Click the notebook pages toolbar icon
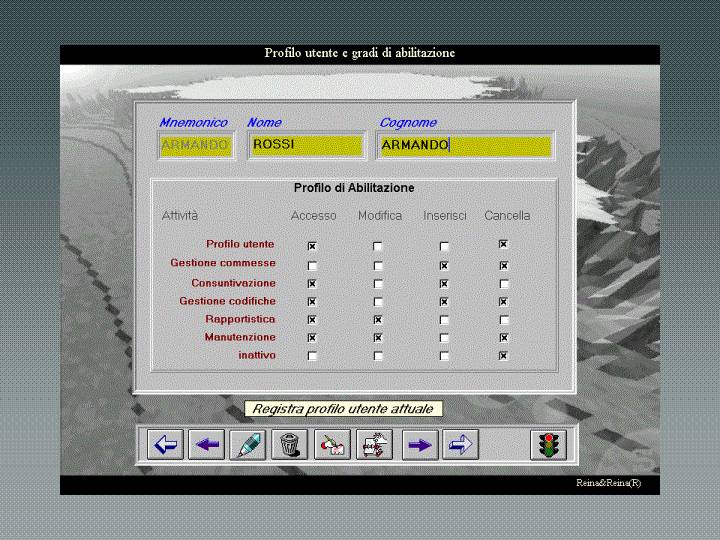The width and height of the screenshot is (720, 540). 375,444
